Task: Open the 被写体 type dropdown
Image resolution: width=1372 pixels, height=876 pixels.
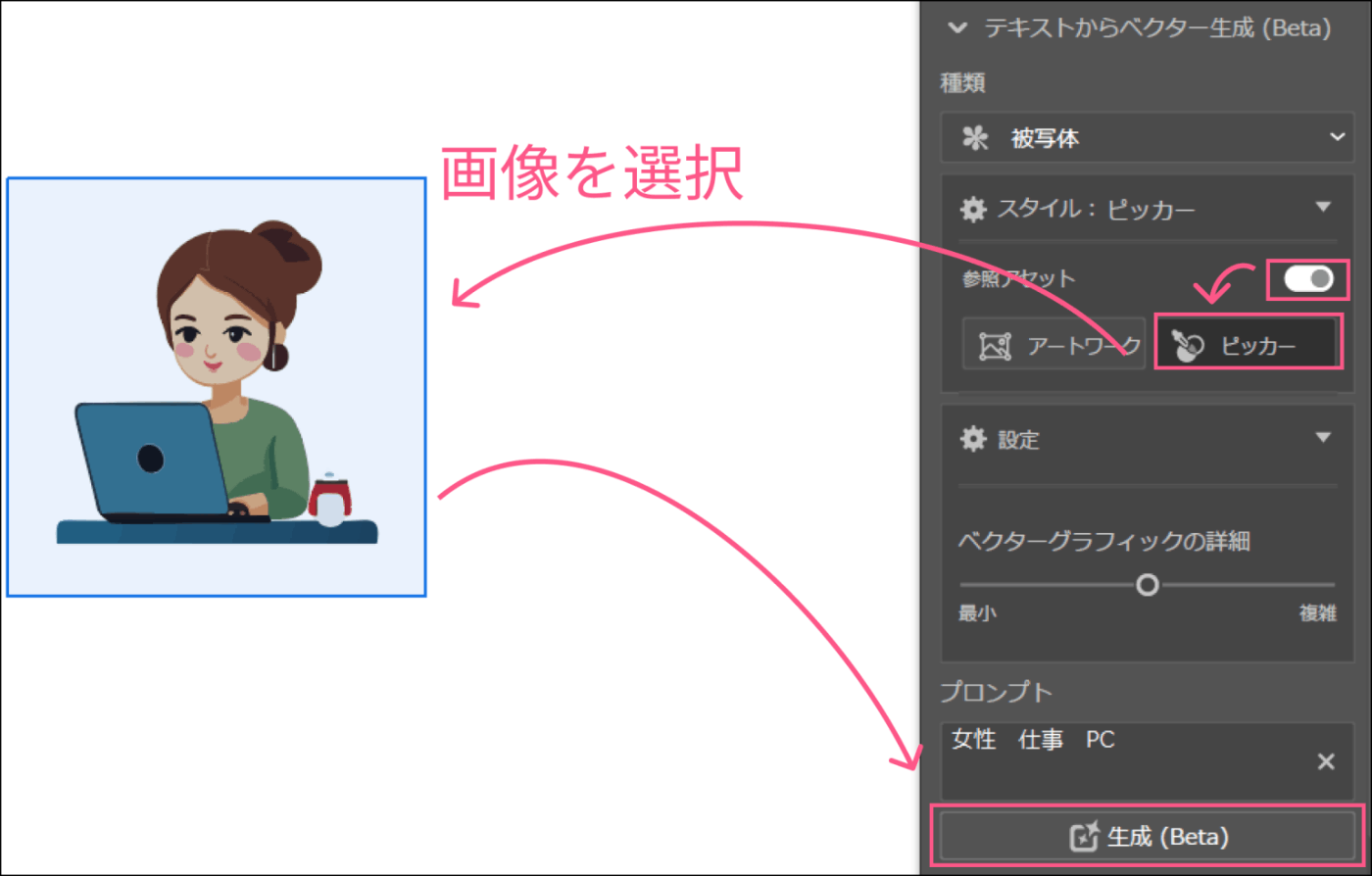Action: tap(1147, 138)
